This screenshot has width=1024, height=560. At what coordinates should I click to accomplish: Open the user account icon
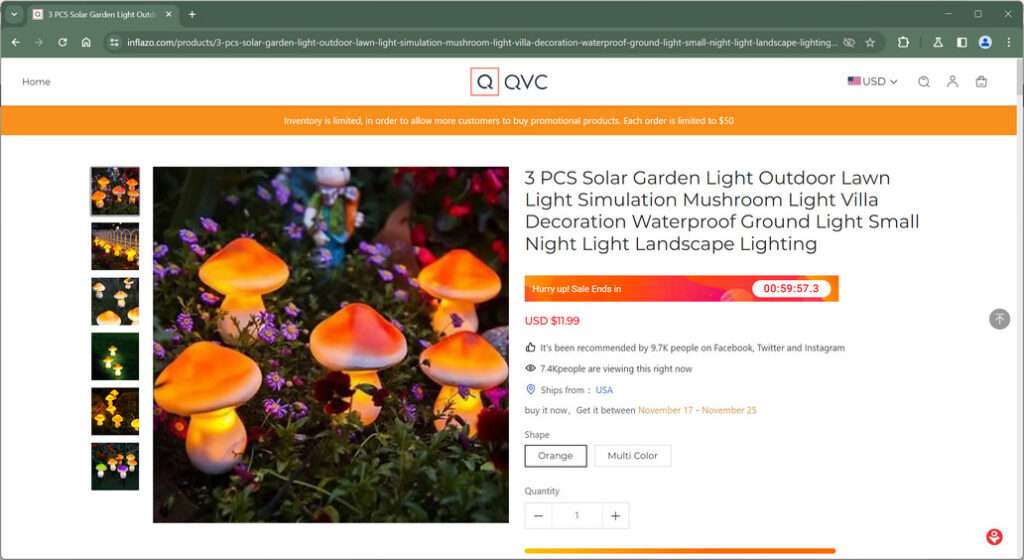(952, 82)
